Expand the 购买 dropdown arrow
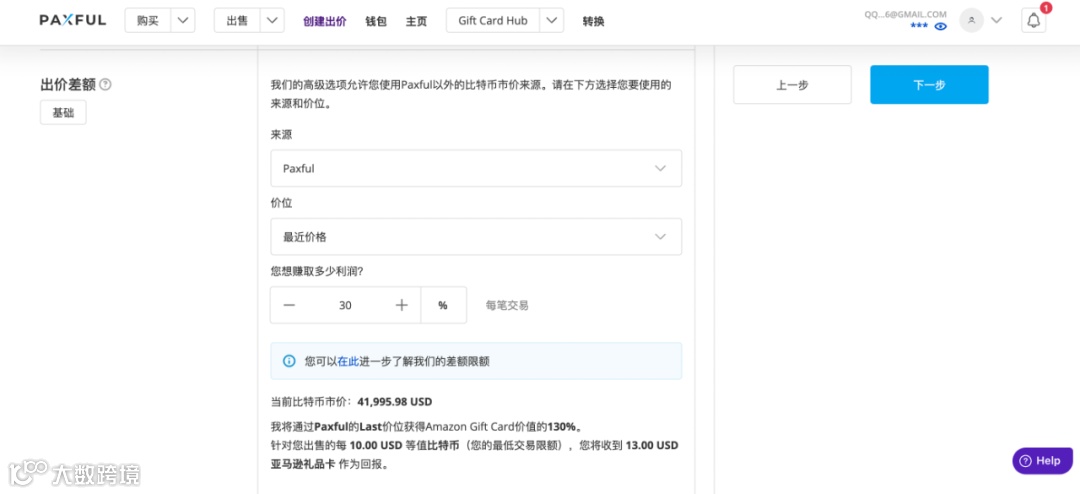This screenshot has height=494, width=1080. (183, 21)
